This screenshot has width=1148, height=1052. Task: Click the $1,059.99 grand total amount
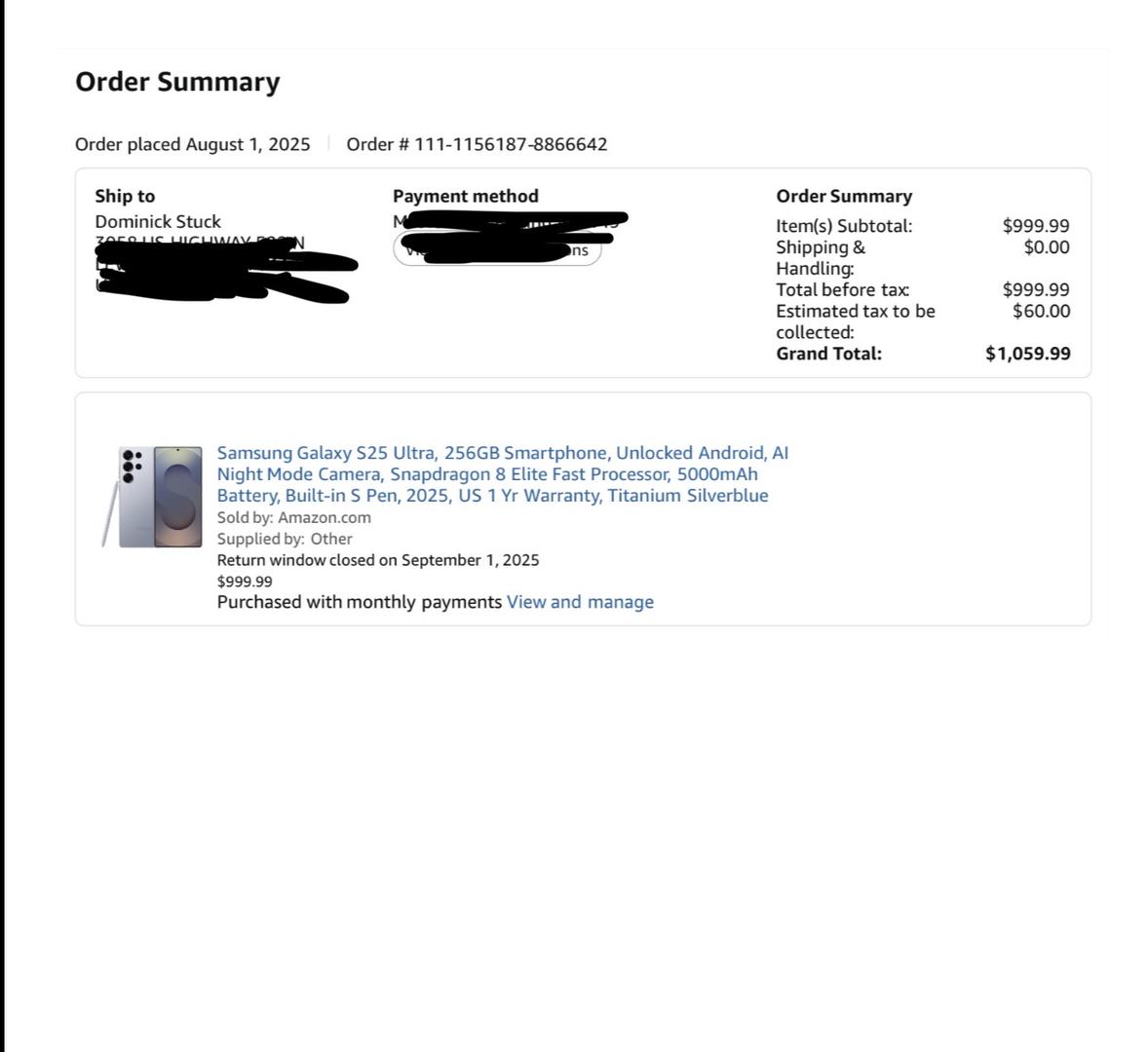[x=1028, y=354]
